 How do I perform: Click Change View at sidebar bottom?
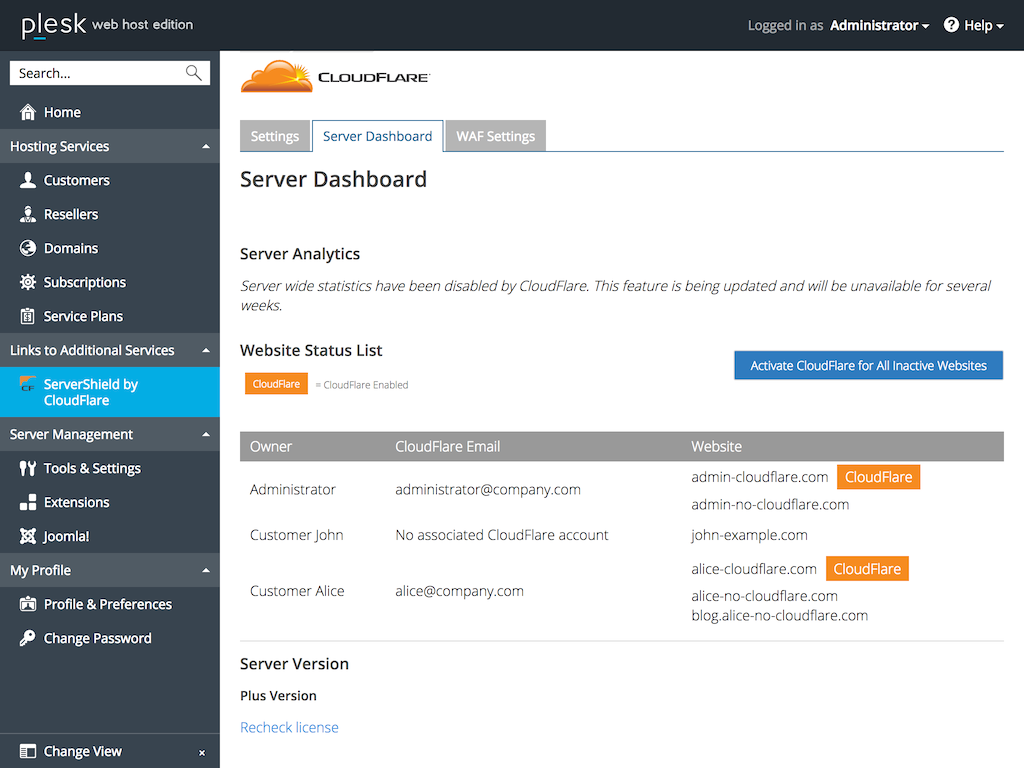pyautogui.click(x=82, y=751)
